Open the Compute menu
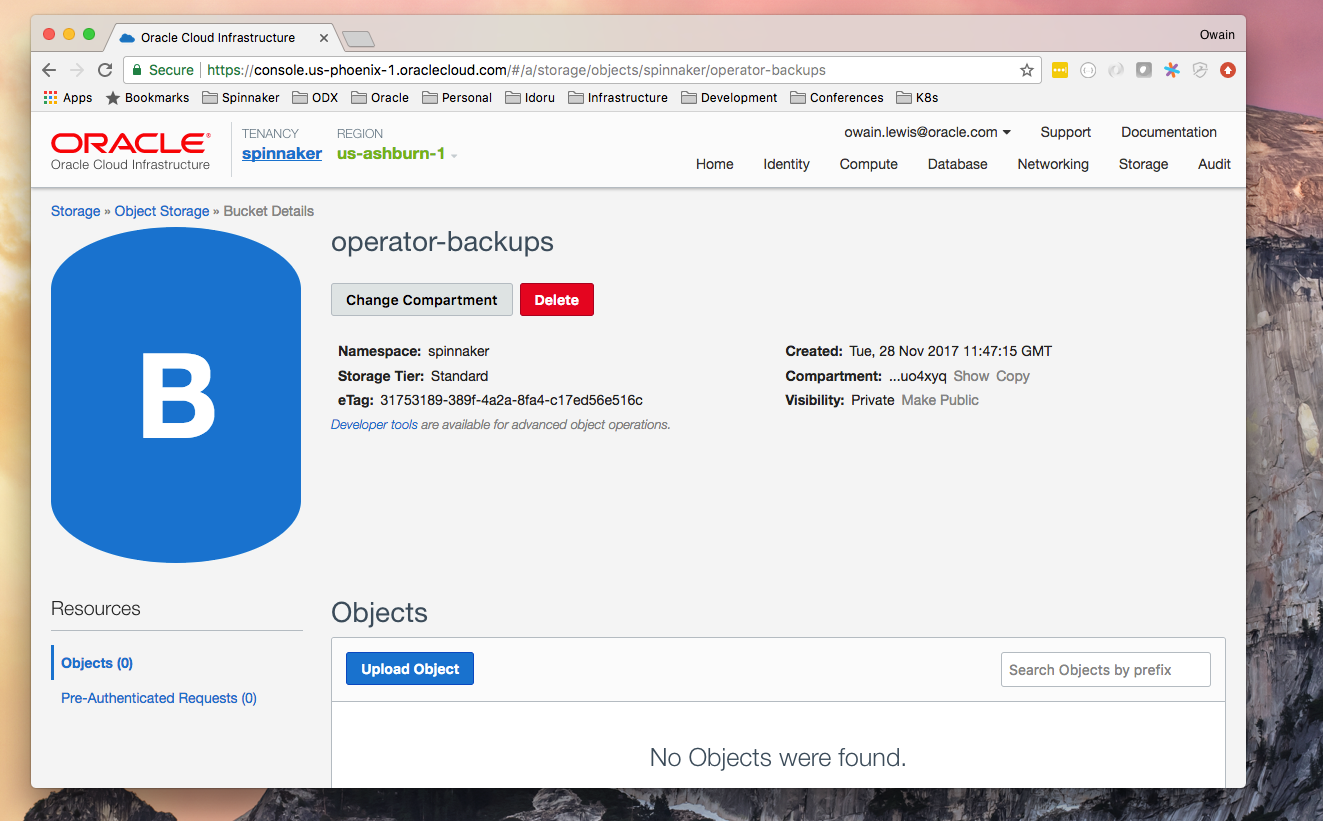Screen dimensions: 1323x821 869,164
